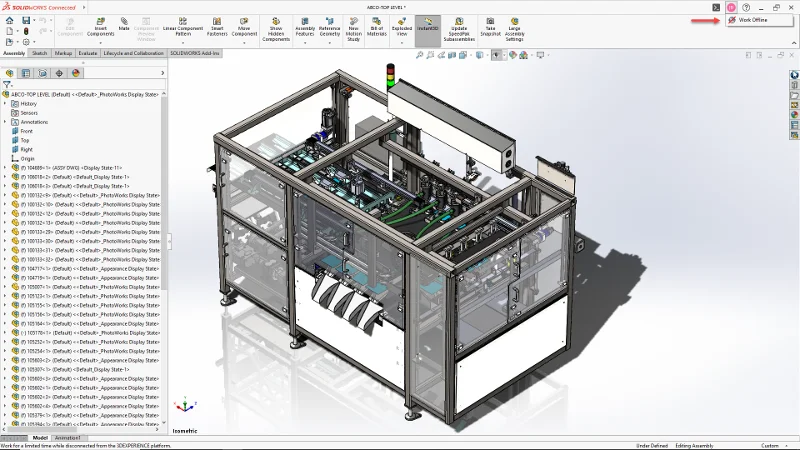Switch to the Evaluate tab
Screen dimensions: 800x450
[x=88, y=53]
